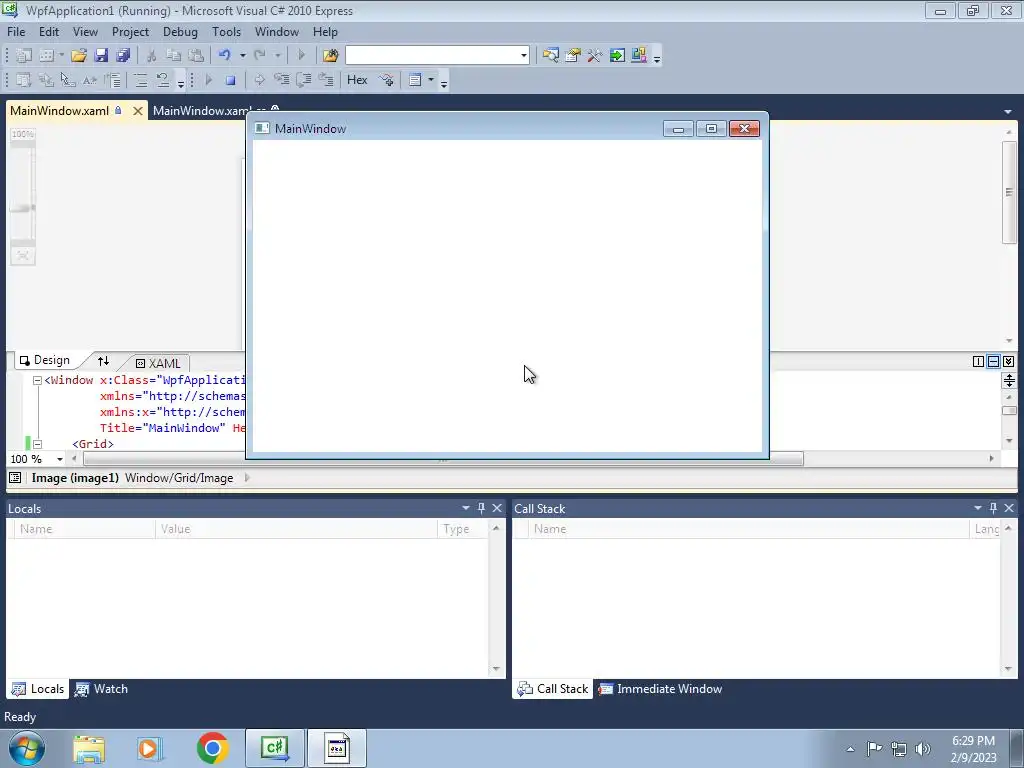The width and height of the screenshot is (1024, 768).
Task: Open the Window menu
Action: click(277, 31)
